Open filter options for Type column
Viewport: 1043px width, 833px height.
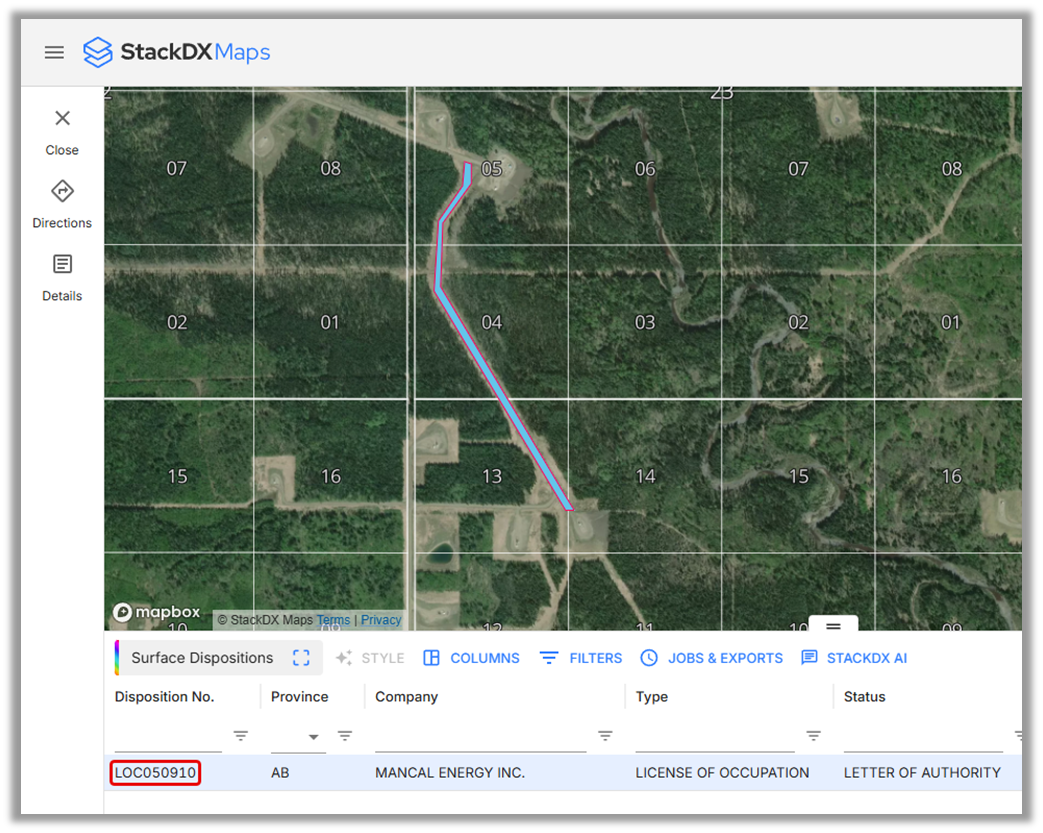click(814, 736)
